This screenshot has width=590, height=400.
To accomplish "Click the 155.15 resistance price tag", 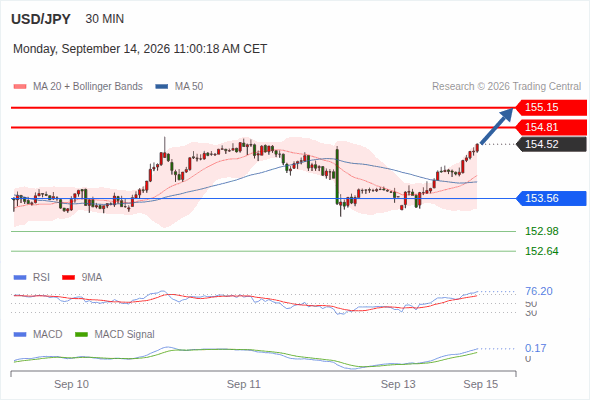I will click(x=551, y=107).
